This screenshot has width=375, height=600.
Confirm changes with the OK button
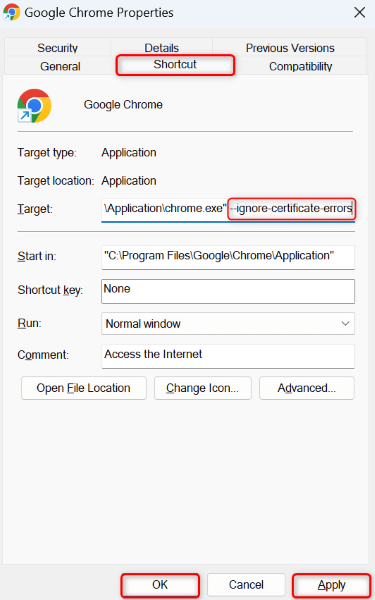point(160,585)
